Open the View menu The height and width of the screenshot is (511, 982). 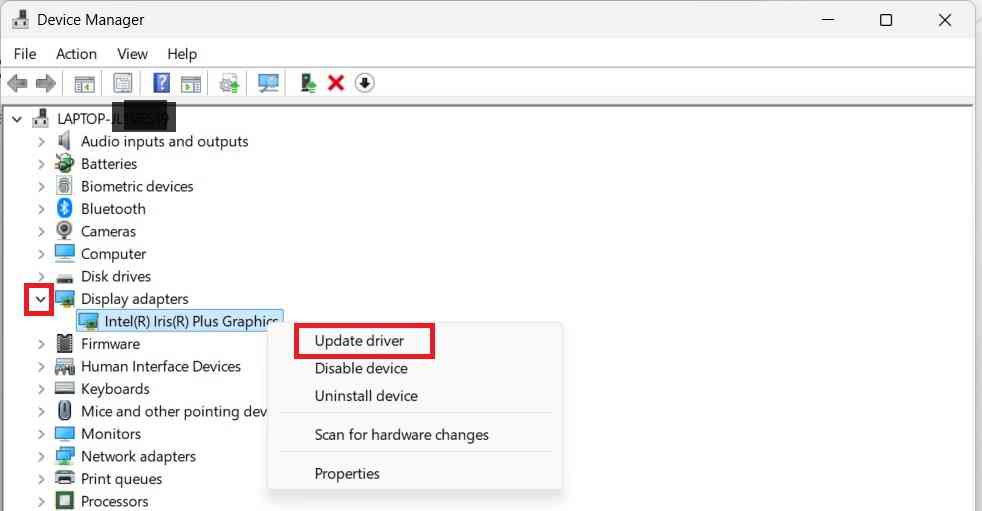click(x=132, y=54)
